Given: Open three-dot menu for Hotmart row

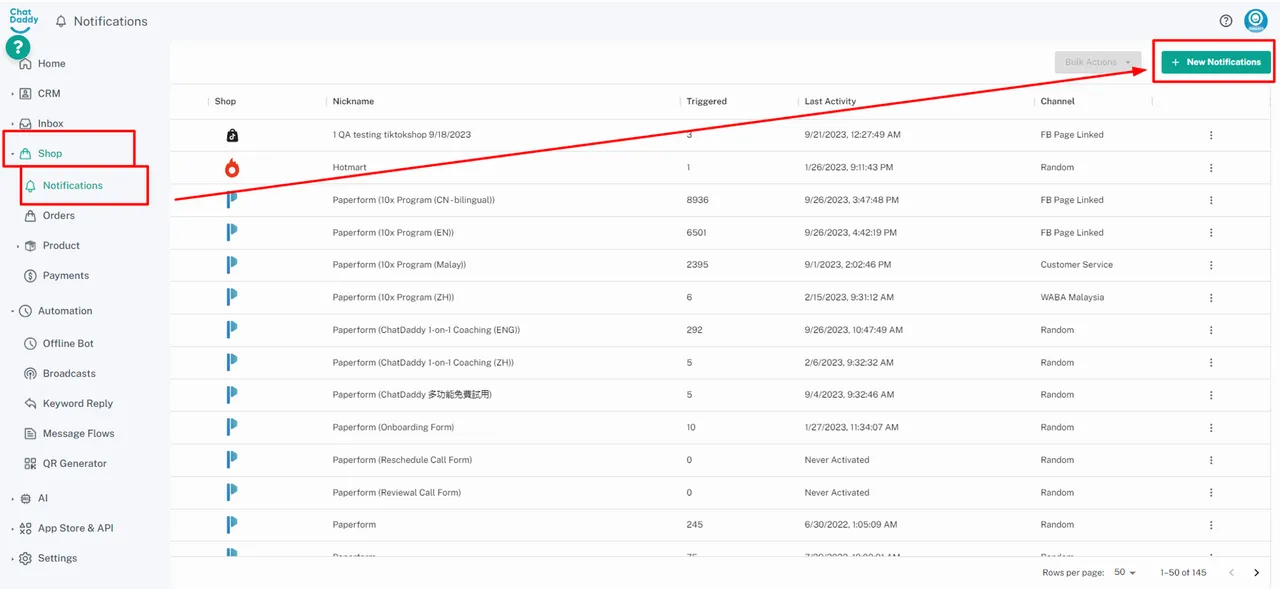Looking at the screenshot, I should 1211,168.
